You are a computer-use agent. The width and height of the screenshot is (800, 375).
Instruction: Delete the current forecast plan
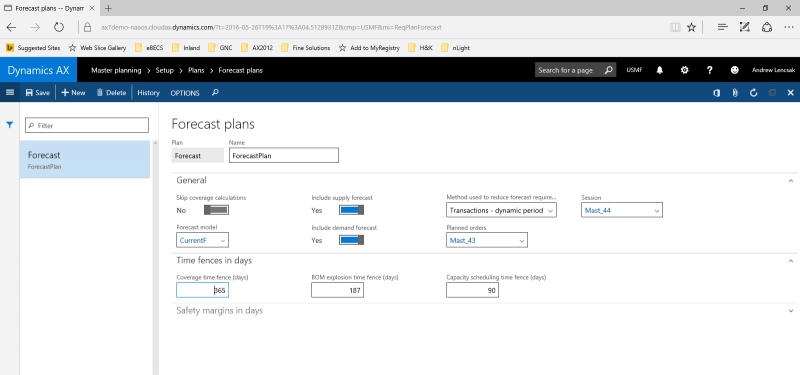[x=111, y=93]
